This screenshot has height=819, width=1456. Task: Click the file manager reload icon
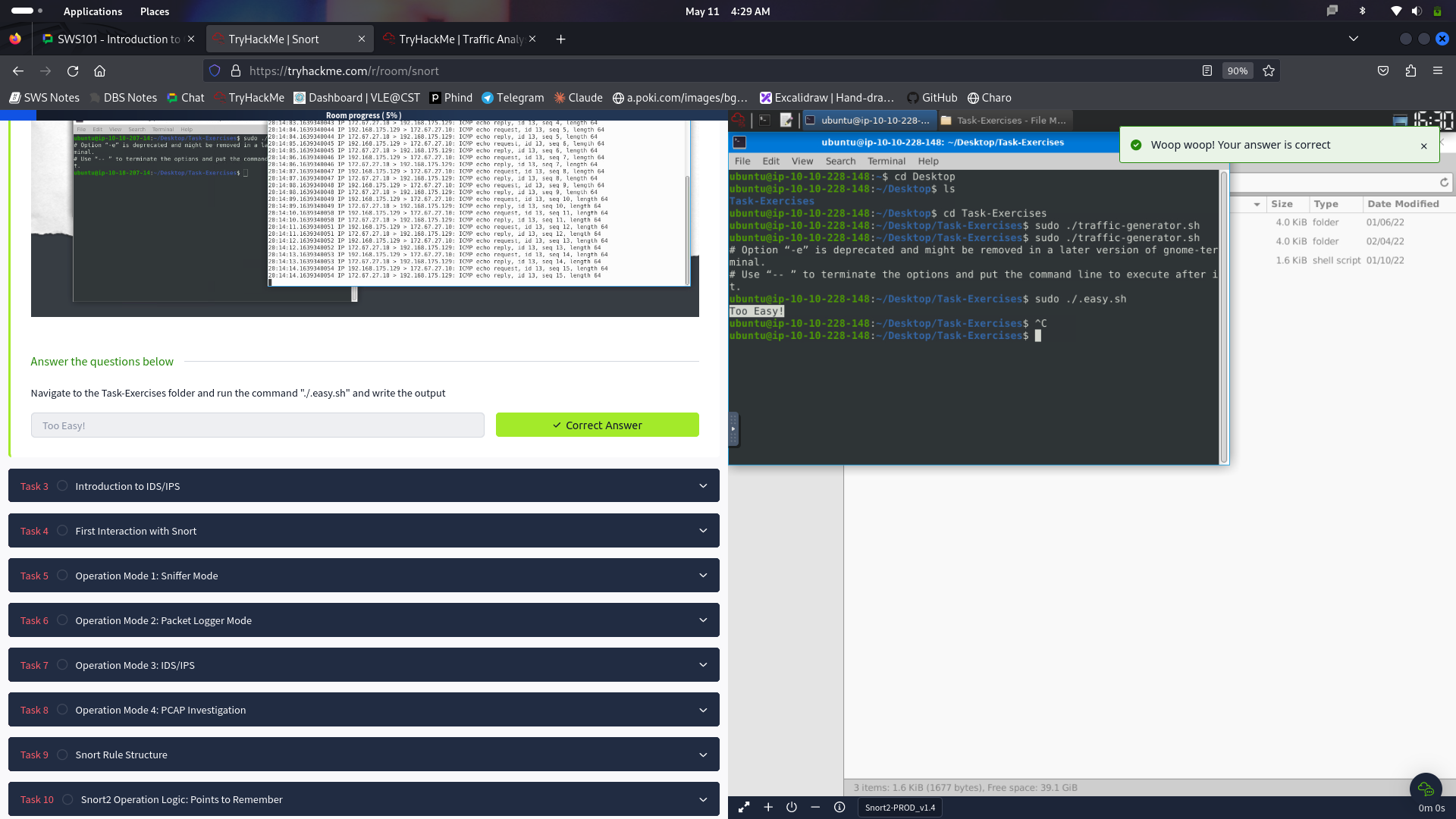[1444, 182]
